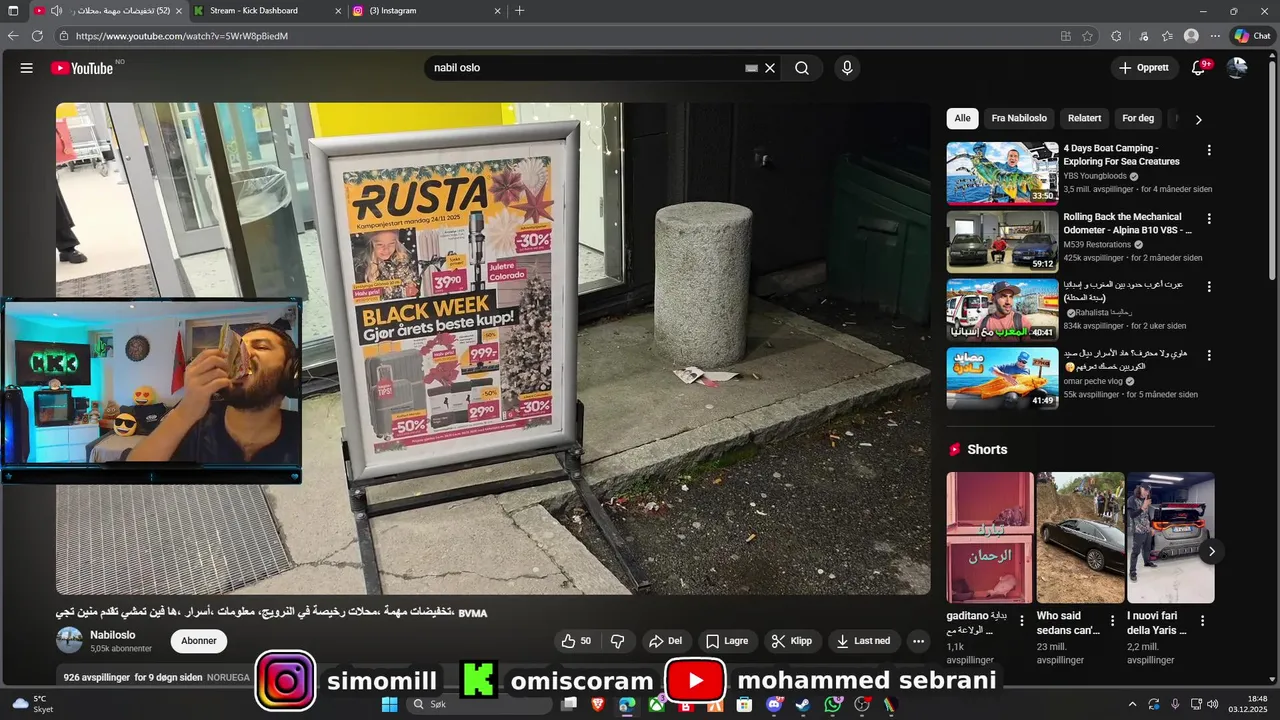Screen dimensions: 1280x720
Task: Download the video with Last ned
Action: [864, 641]
